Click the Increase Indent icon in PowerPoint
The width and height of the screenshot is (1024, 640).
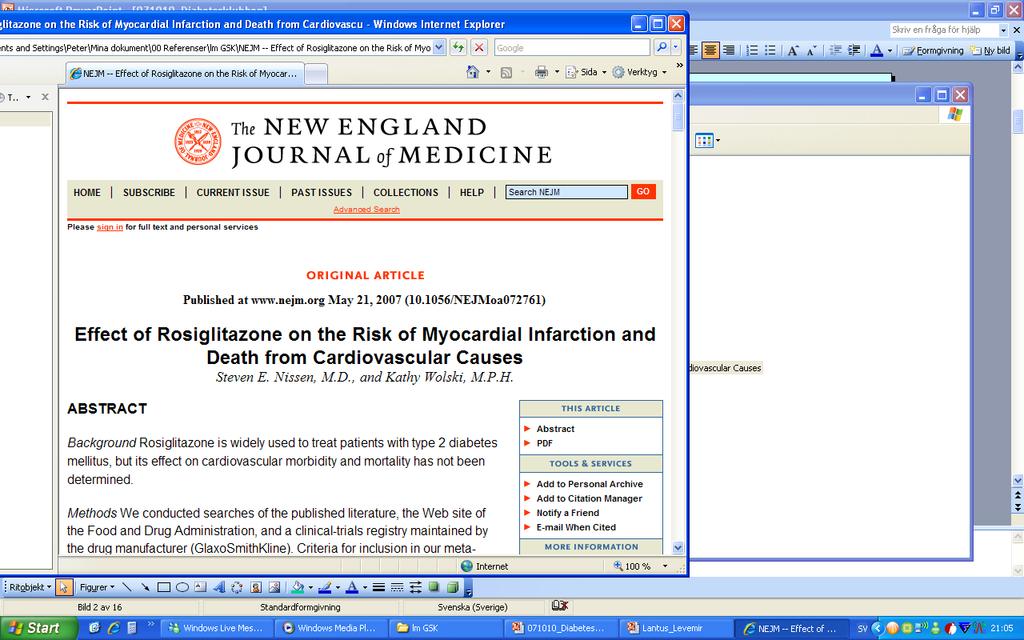click(x=854, y=50)
